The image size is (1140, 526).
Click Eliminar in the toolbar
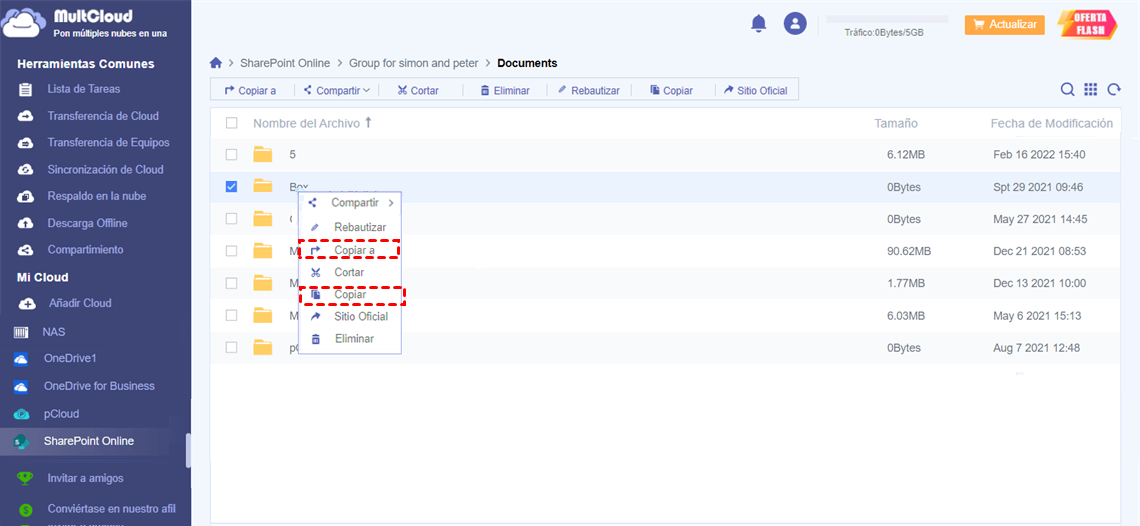505,90
